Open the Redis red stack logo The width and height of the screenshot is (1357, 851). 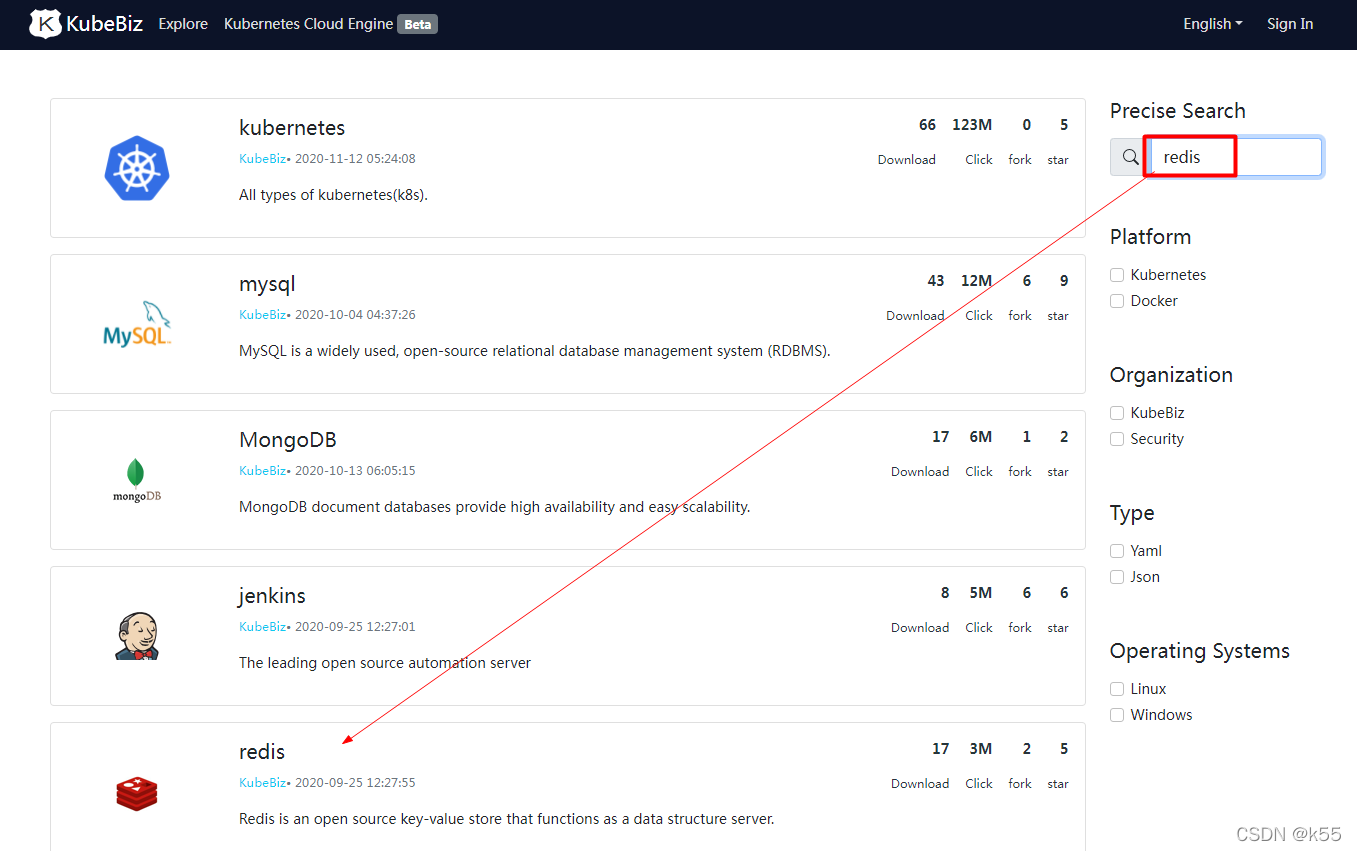click(137, 793)
